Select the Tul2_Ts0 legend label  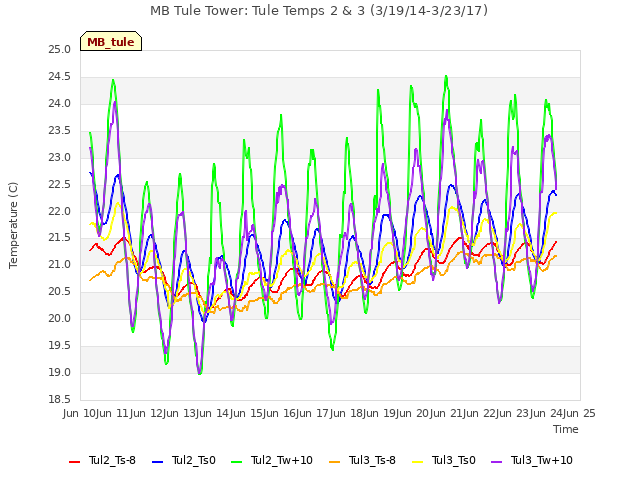(193, 460)
